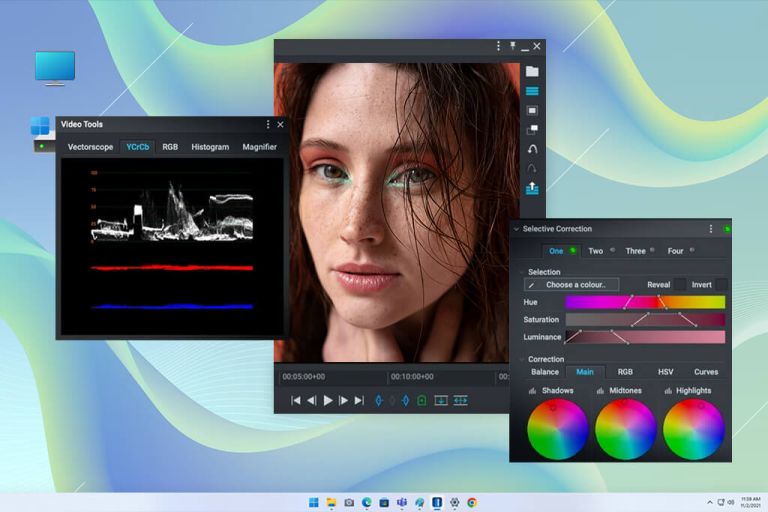Step forward one frame
Viewport: 768px width, 512px height.
click(343, 400)
